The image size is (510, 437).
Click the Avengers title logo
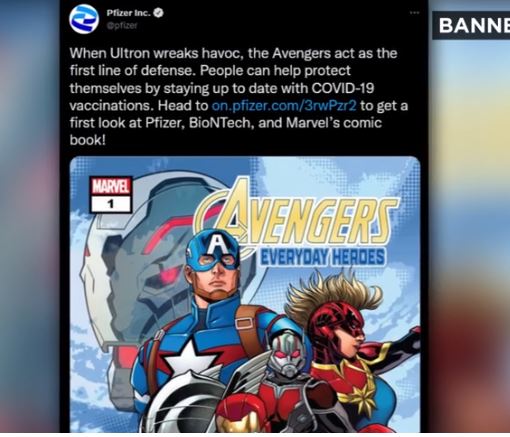299,219
